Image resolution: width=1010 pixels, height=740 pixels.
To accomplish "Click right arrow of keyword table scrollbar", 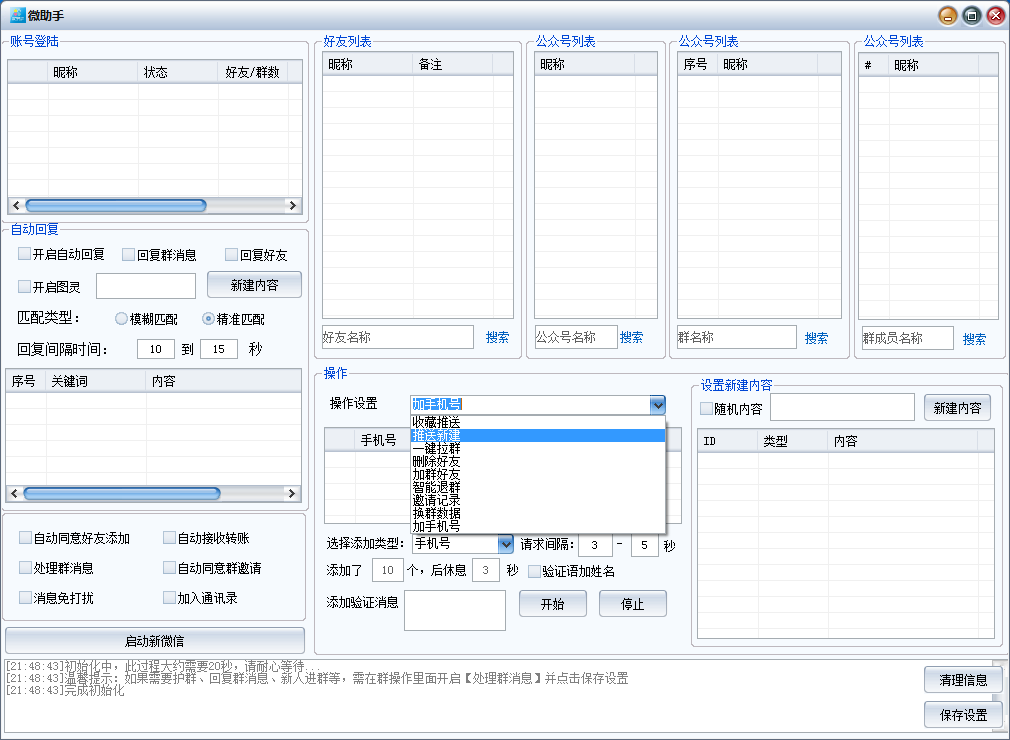I will coord(292,493).
